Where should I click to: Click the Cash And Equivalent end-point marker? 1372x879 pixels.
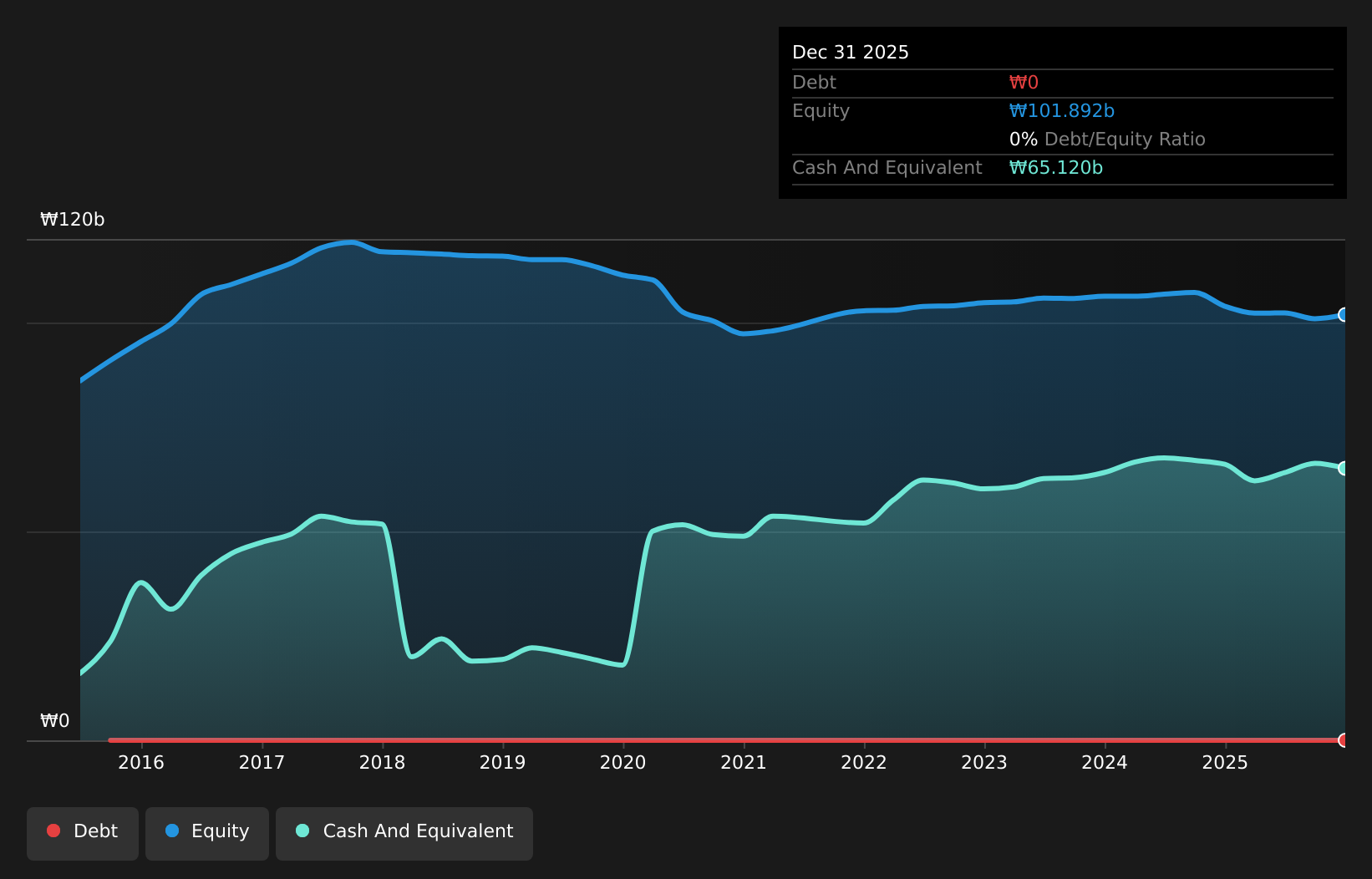pyautogui.click(x=1344, y=468)
